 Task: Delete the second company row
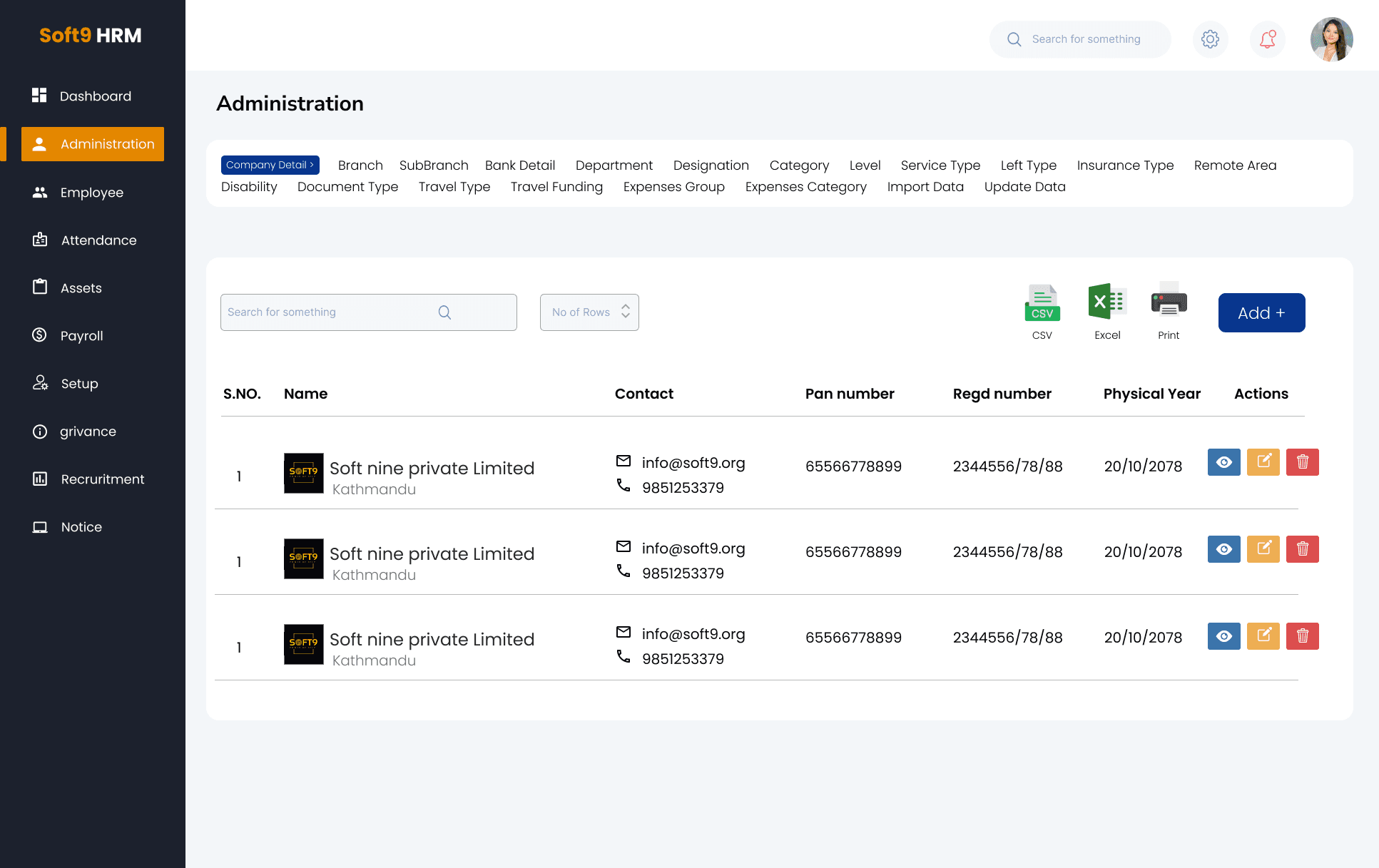pyautogui.click(x=1303, y=549)
